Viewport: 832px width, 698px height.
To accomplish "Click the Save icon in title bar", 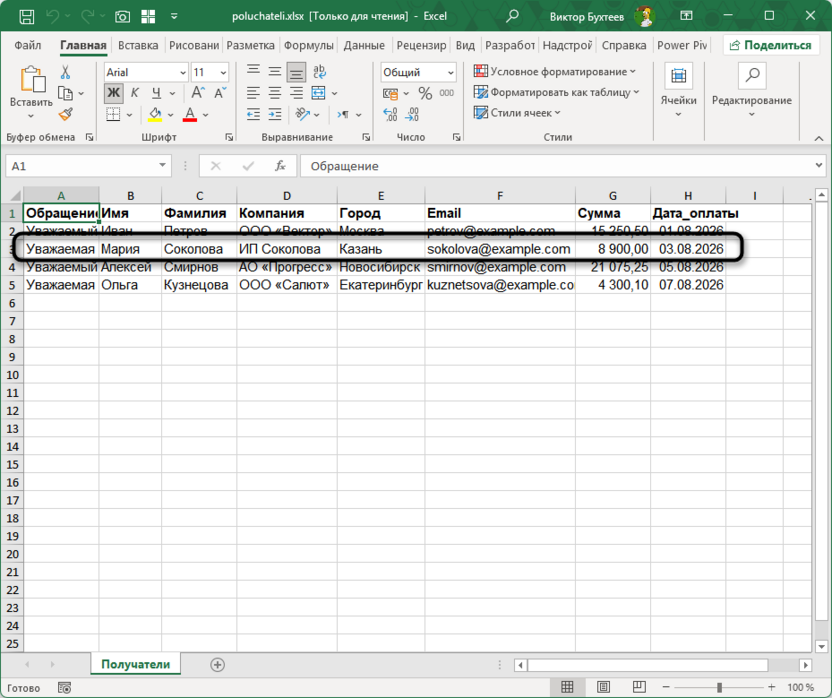I will [27, 16].
